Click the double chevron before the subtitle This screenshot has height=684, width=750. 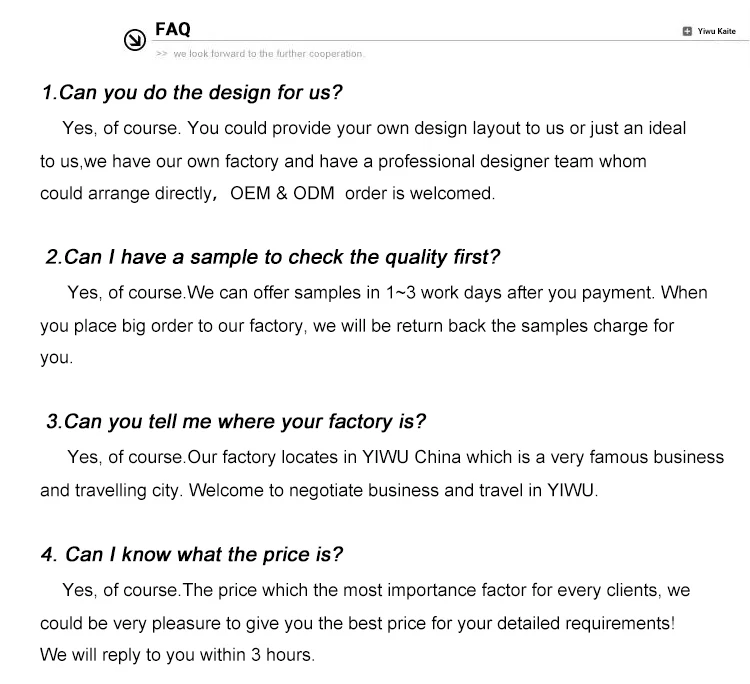162,54
